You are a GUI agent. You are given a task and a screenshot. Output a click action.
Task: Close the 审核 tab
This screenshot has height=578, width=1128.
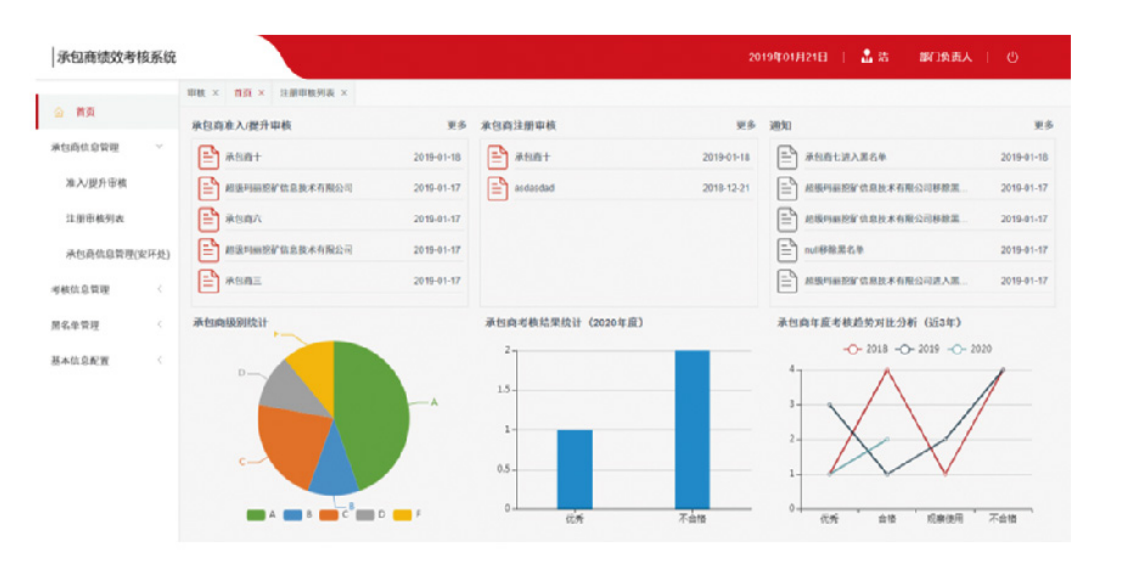click(215, 93)
